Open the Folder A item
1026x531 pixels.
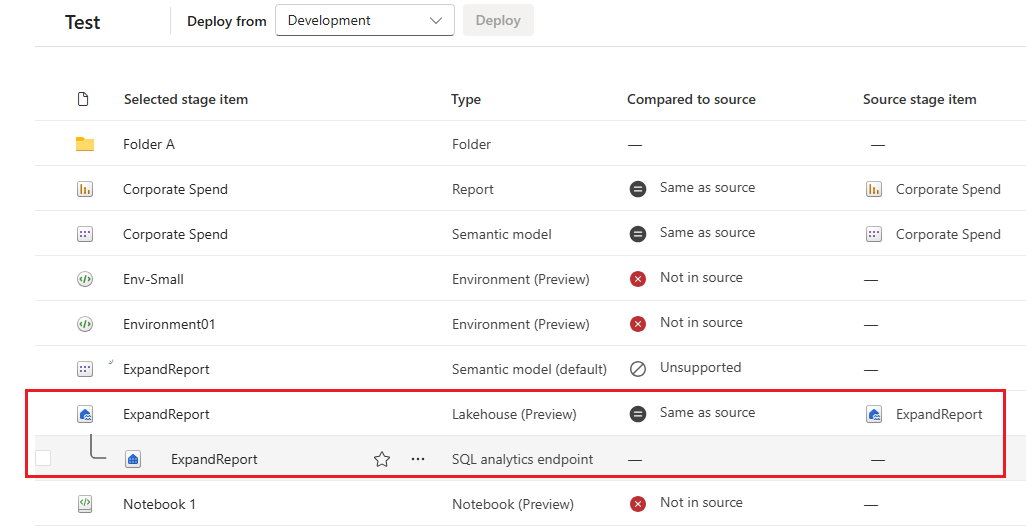(149, 144)
